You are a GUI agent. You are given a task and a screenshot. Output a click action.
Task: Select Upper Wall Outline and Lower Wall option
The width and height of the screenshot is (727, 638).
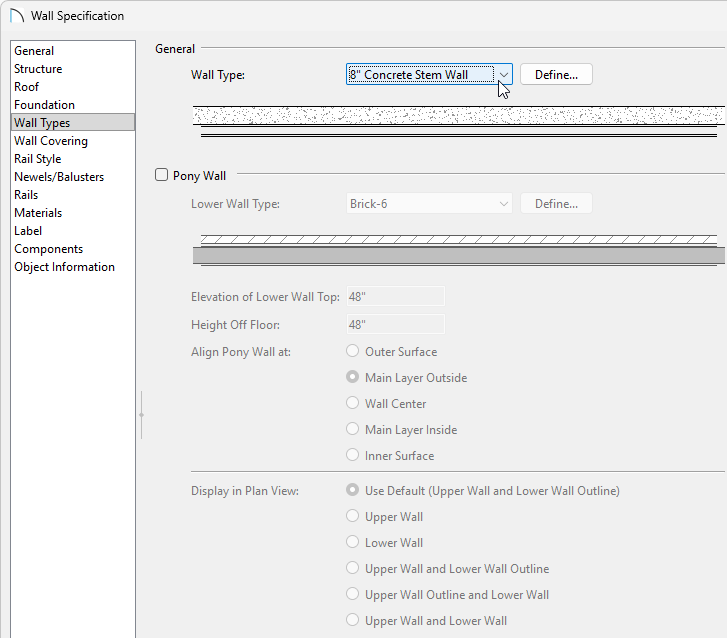[x=352, y=594]
